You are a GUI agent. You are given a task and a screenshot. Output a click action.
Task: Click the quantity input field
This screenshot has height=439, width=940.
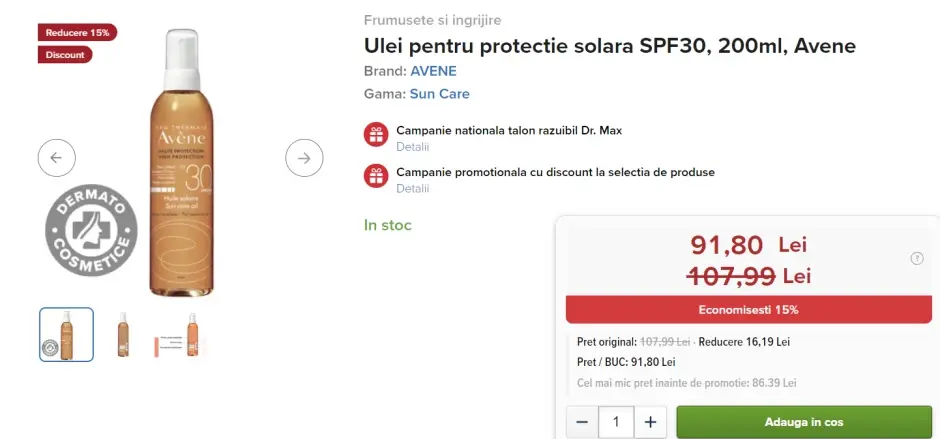pyautogui.click(x=616, y=422)
